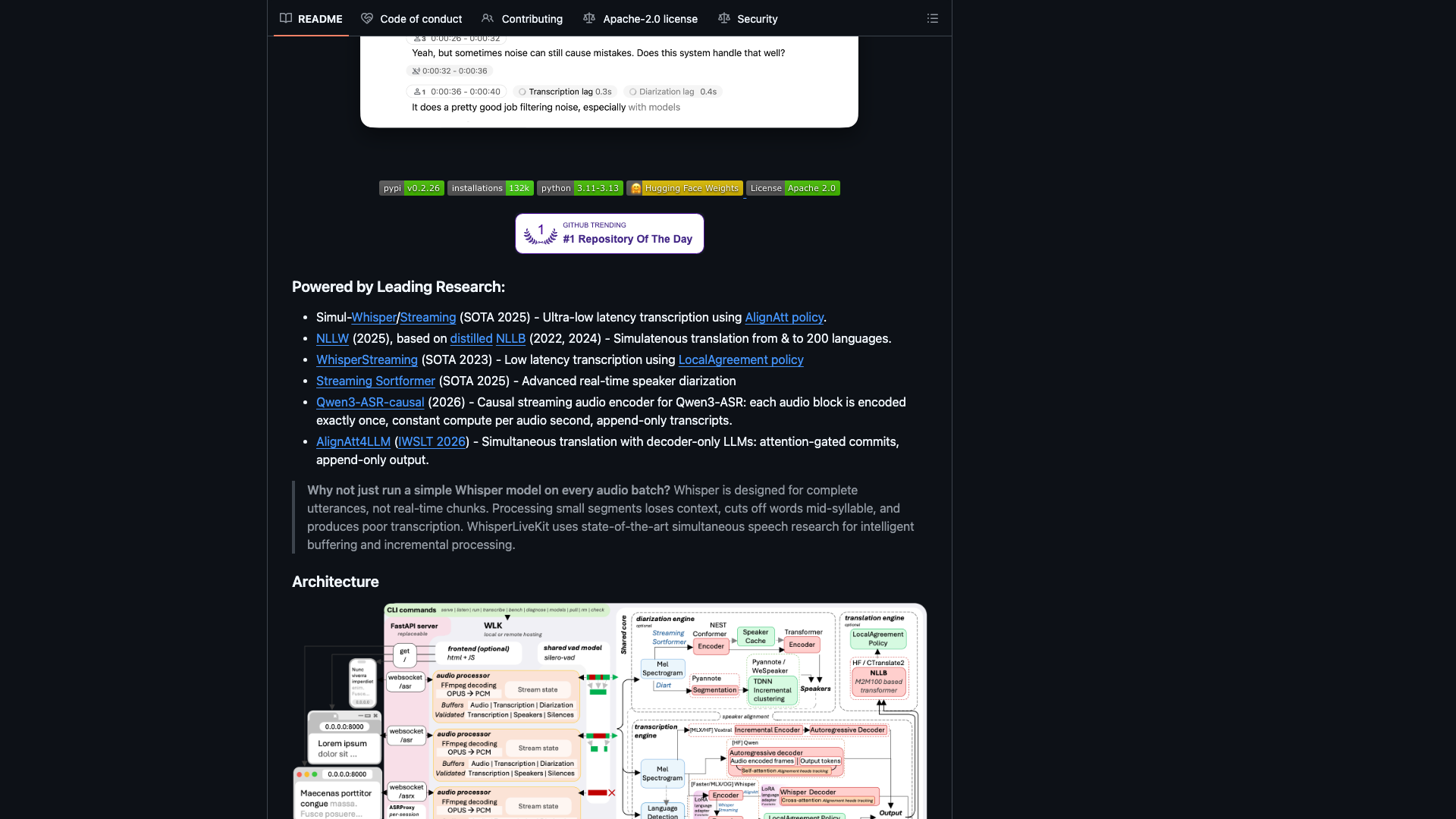The image size is (1456, 819).
Task: Open the README outline list icon
Action: tap(933, 18)
